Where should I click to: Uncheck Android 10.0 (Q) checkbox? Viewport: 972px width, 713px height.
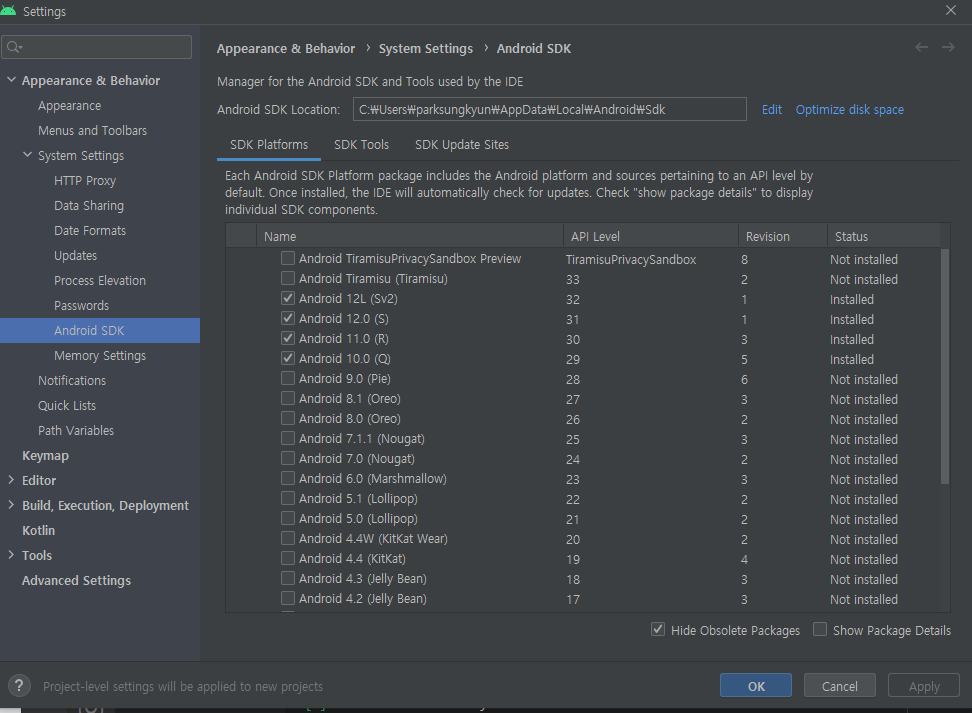coord(288,358)
